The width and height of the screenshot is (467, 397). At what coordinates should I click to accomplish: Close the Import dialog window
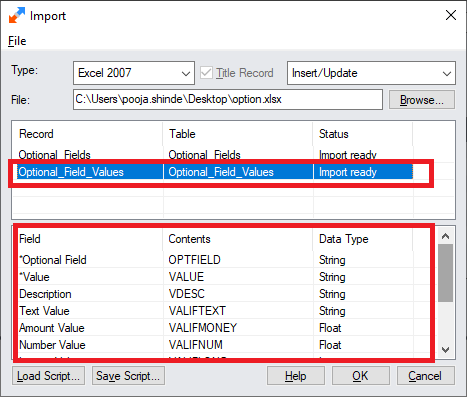451,15
